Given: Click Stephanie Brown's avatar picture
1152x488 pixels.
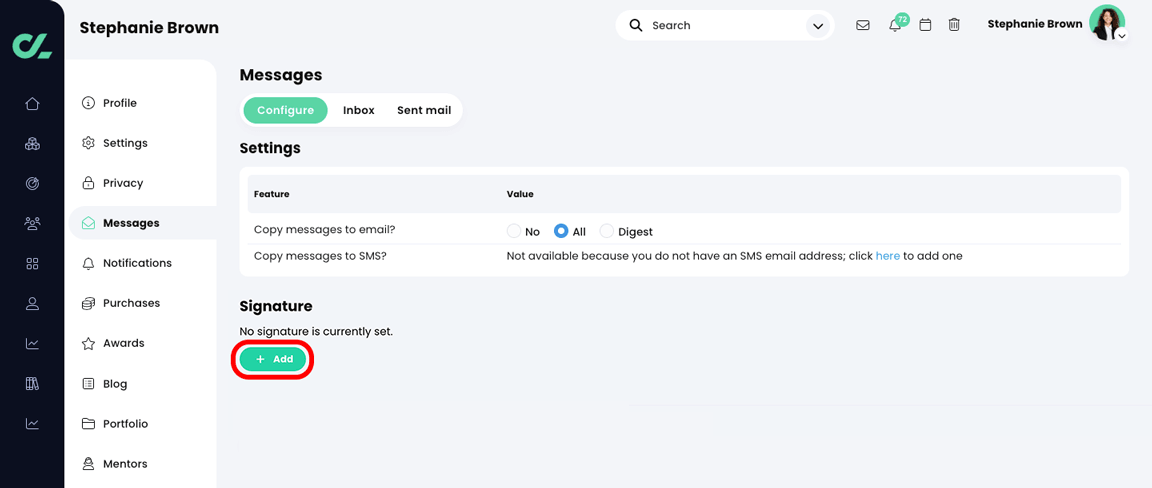Looking at the screenshot, I should (1106, 22).
